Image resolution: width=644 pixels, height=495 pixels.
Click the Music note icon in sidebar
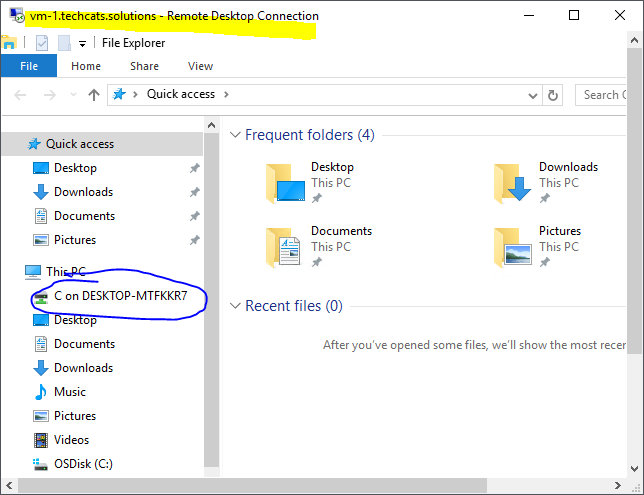tap(41, 392)
